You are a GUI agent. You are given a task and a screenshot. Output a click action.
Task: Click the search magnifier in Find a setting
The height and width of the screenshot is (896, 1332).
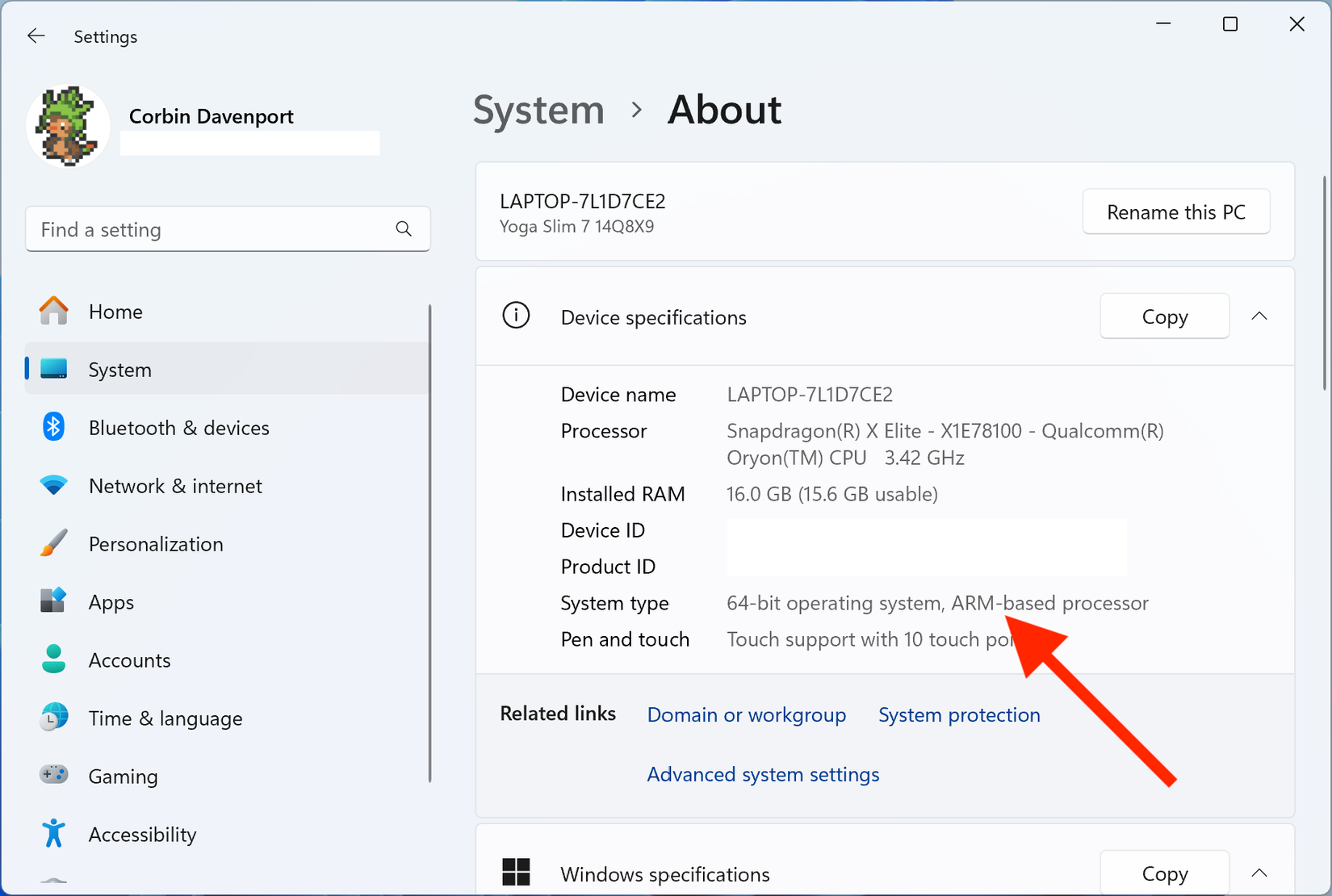point(404,229)
